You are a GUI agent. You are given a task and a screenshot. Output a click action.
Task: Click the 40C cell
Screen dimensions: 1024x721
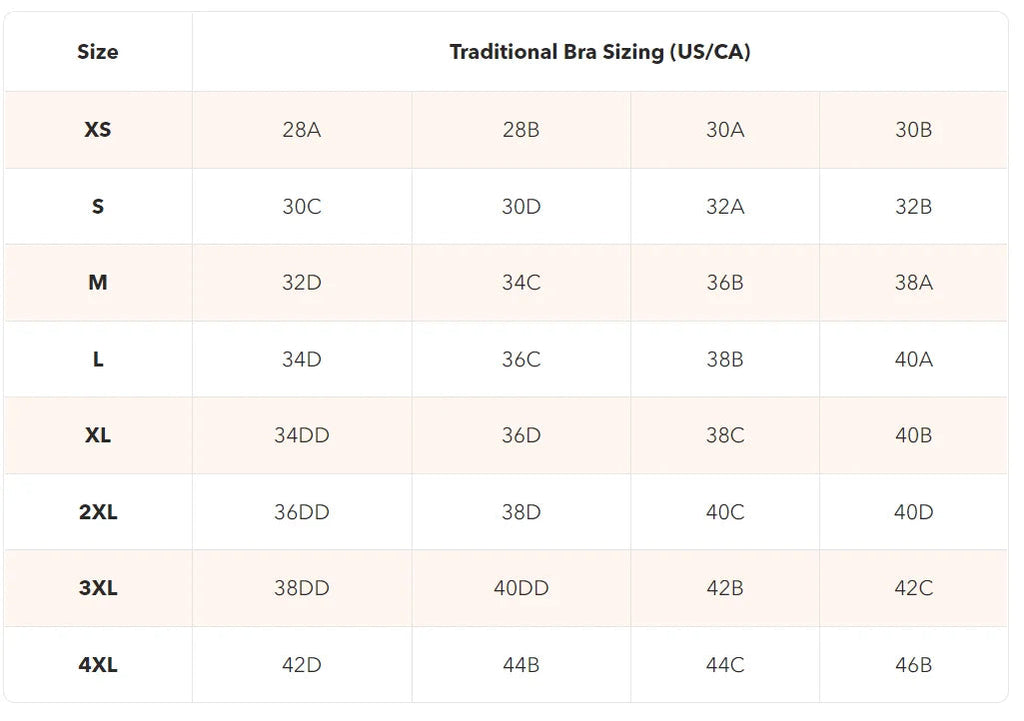(x=725, y=512)
